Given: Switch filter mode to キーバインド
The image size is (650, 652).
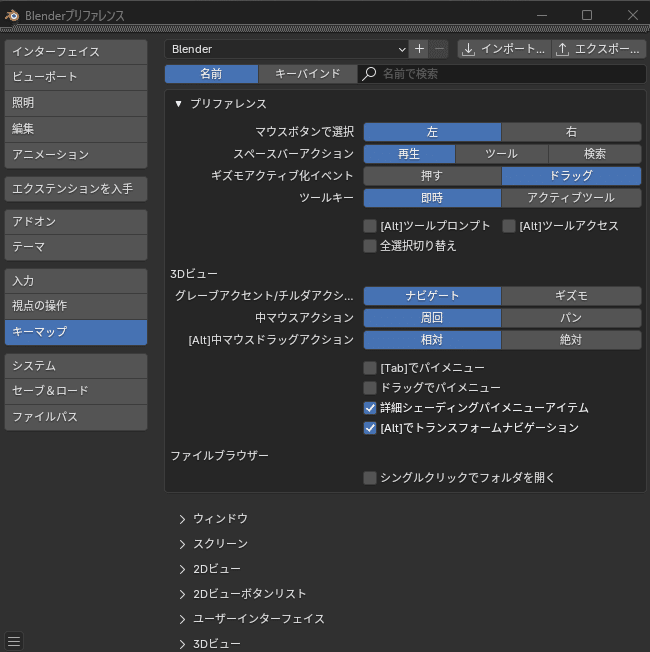Looking at the screenshot, I should click(x=307, y=74).
